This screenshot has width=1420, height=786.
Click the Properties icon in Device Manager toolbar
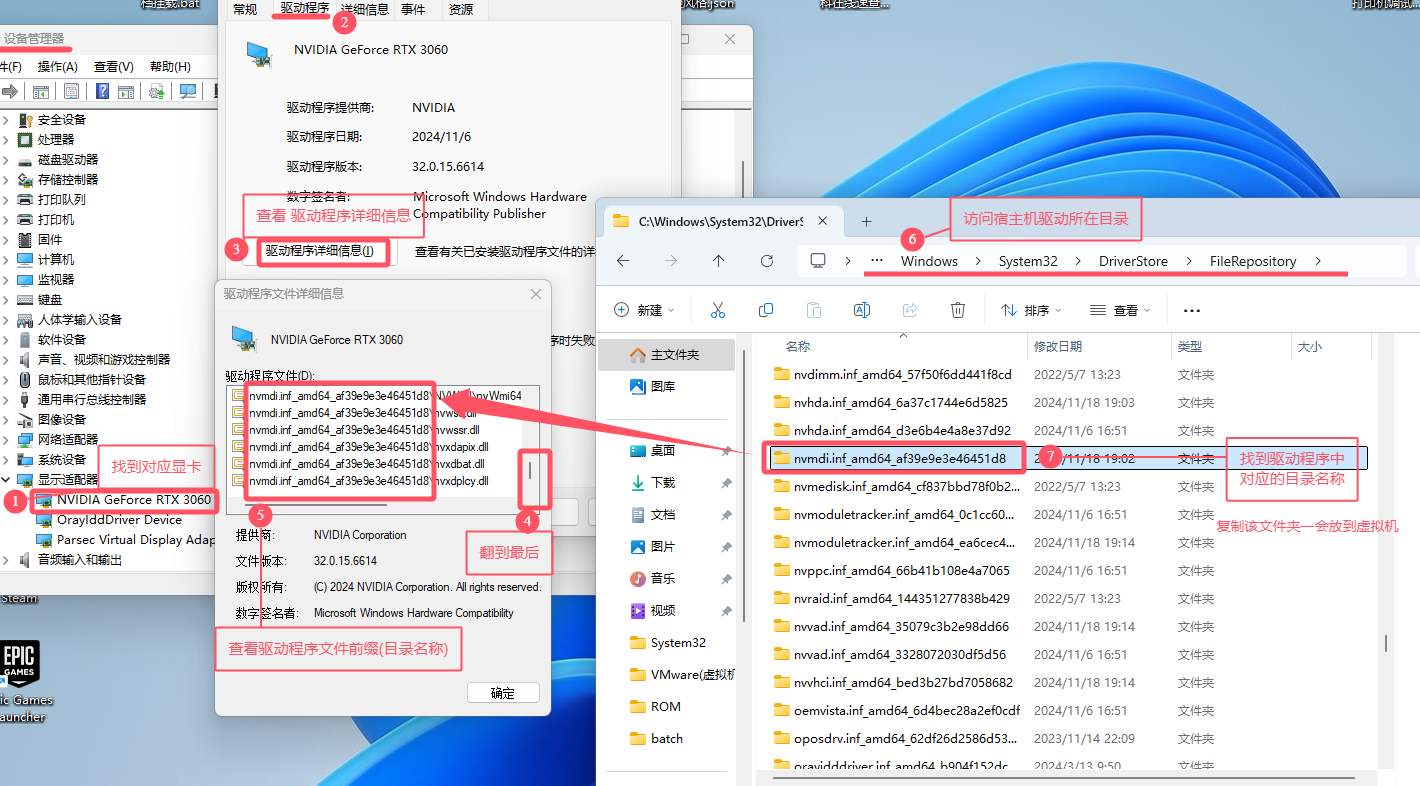(71, 92)
